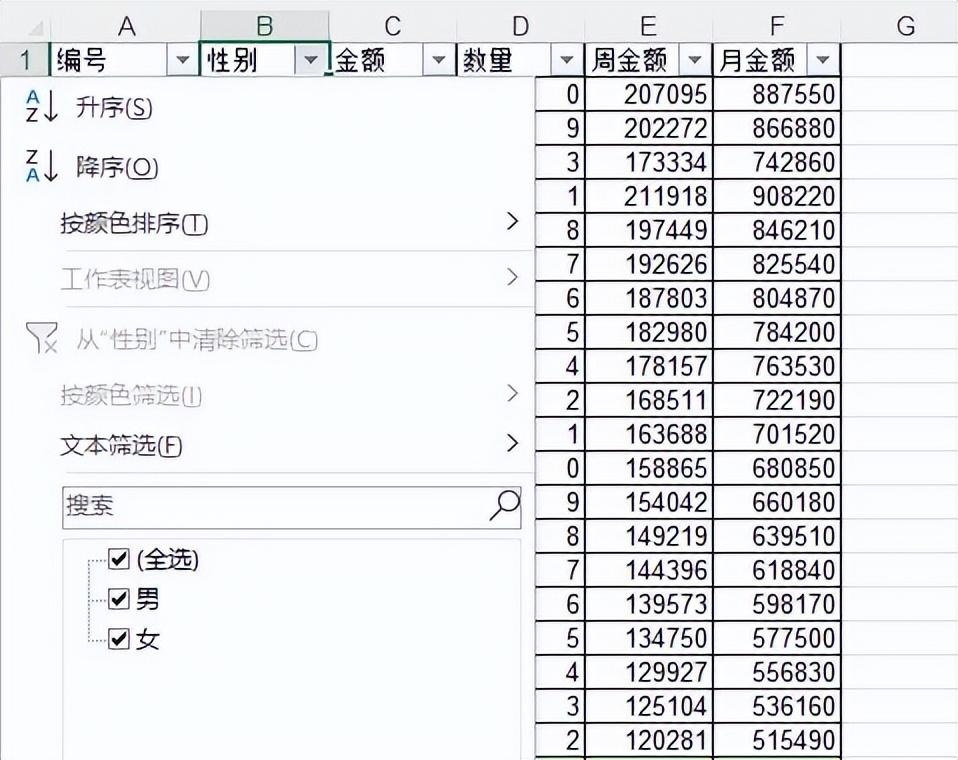958x760 pixels.
Task: Select cell with value 556830
Action: 777,672
